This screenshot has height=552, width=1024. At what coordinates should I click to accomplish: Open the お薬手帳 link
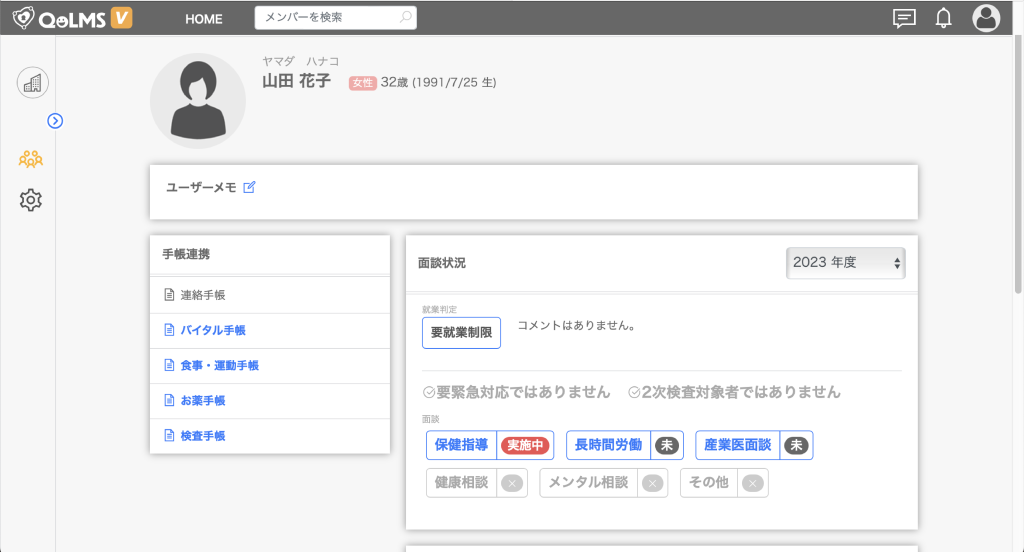pos(203,400)
